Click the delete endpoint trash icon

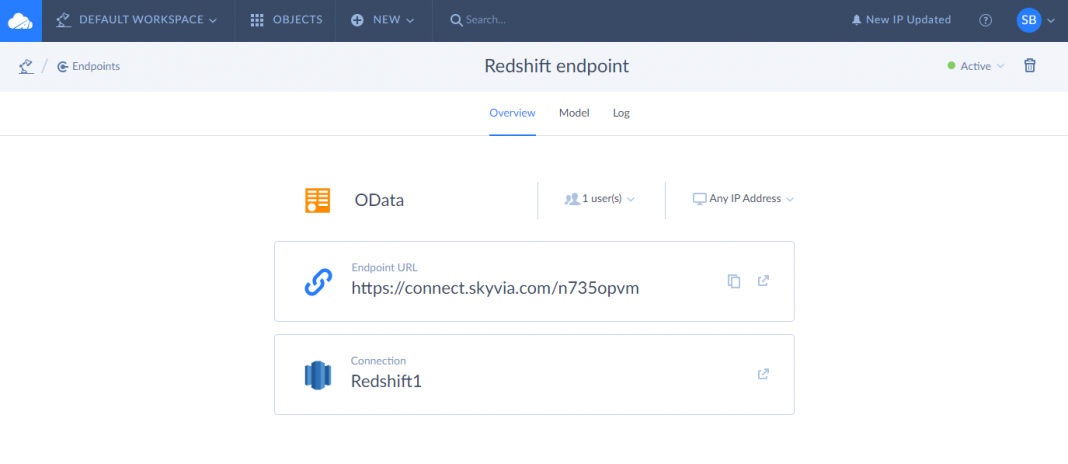1029,66
